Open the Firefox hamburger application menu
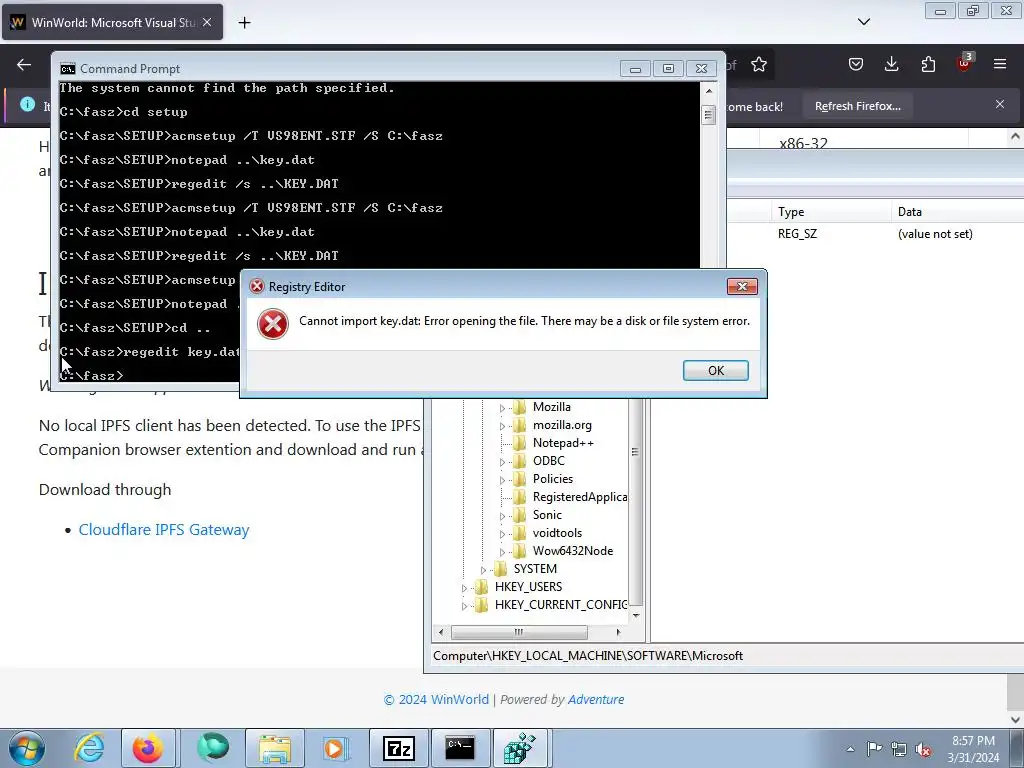Image resolution: width=1024 pixels, height=768 pixels. coord(1000,64)
